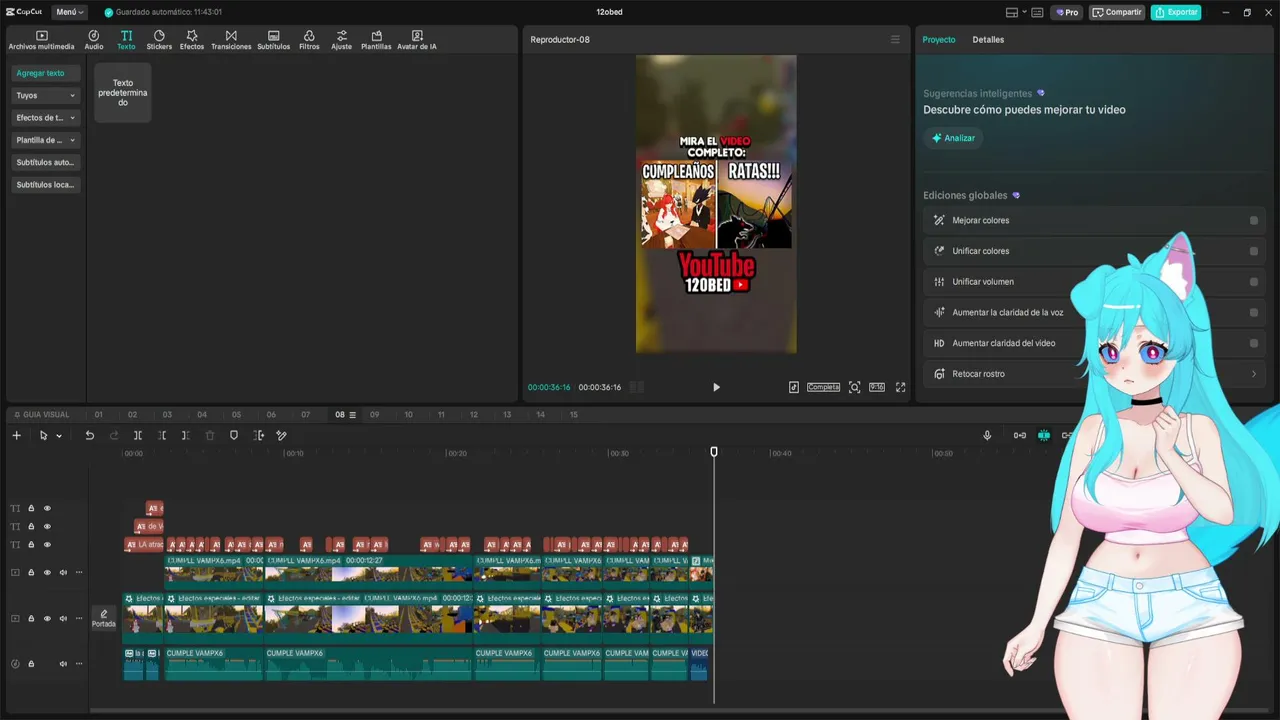Click the TikTok preview icon in player
Viewport: 1280px width, 720px height.
tap(794, 387)
